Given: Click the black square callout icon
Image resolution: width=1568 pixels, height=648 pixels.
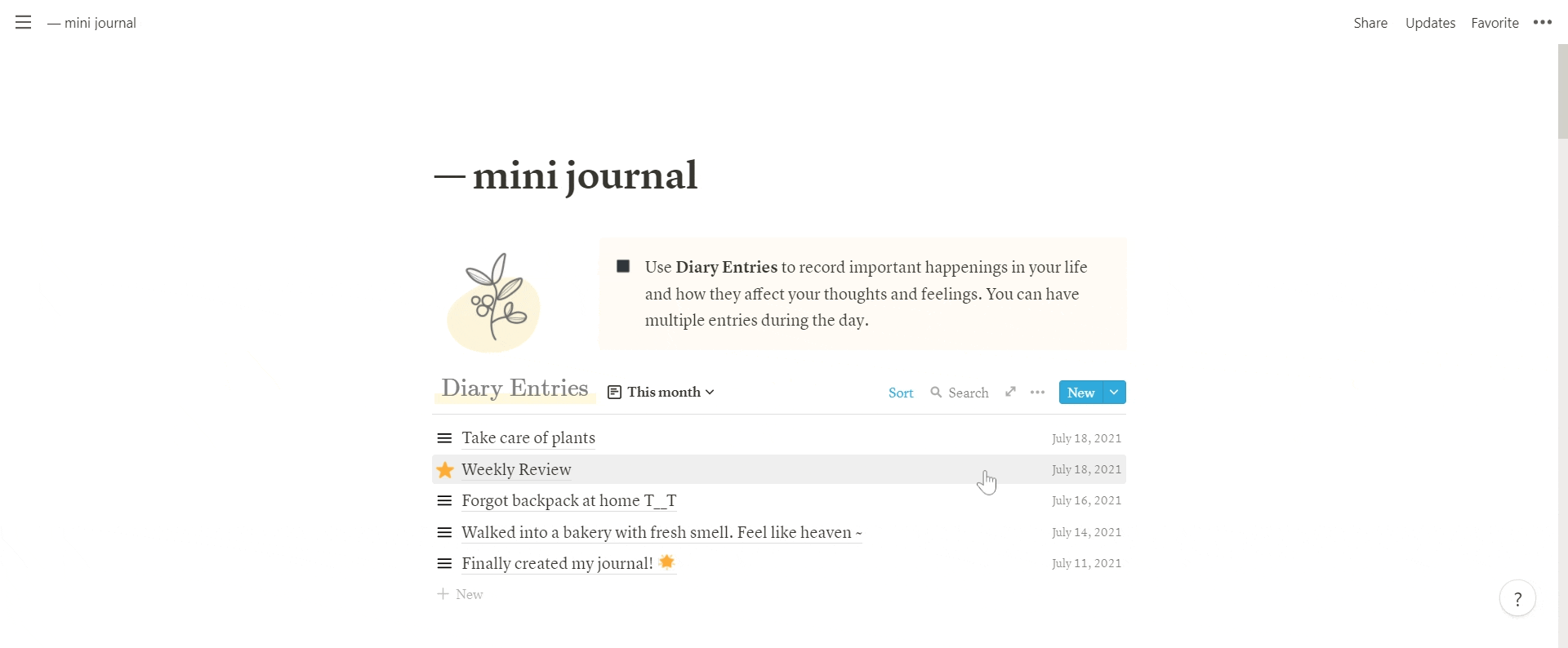Looking at the screenshot, I should point(623,267).
